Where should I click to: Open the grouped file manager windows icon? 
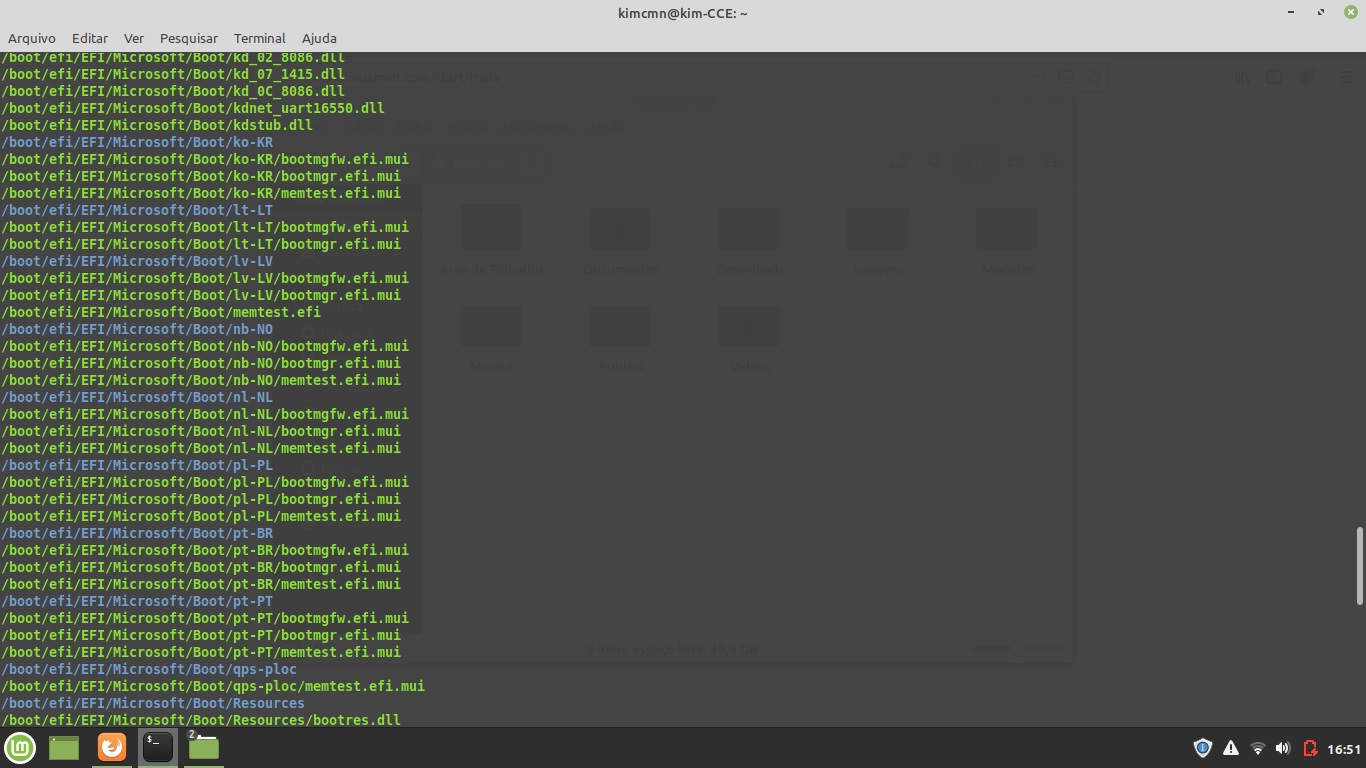click(203, 747)
